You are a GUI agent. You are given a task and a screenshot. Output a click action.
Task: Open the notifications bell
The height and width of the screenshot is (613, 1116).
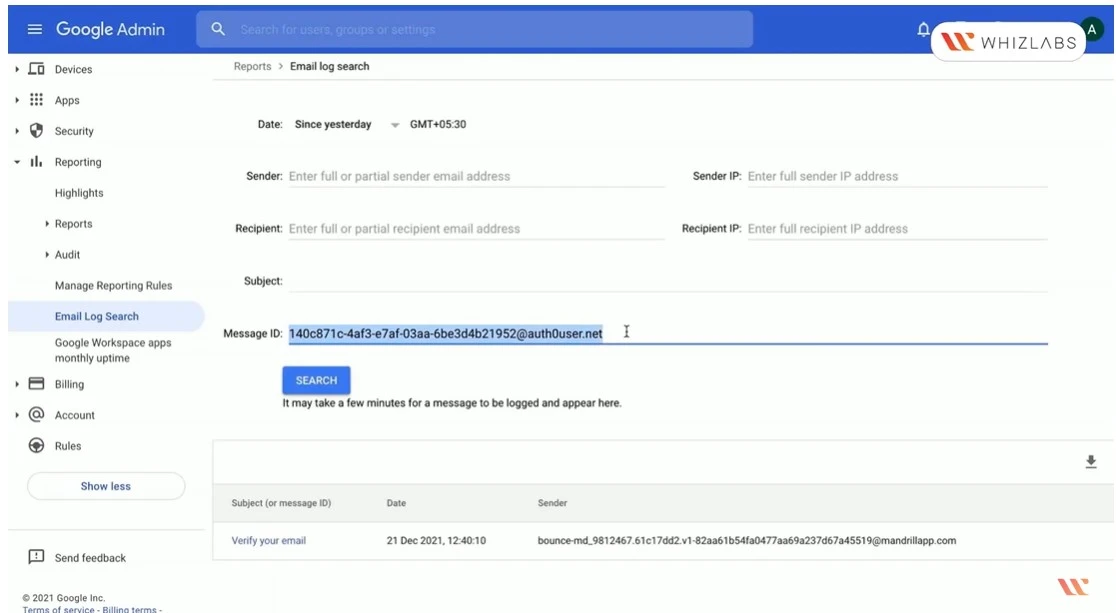pos(923,29)
